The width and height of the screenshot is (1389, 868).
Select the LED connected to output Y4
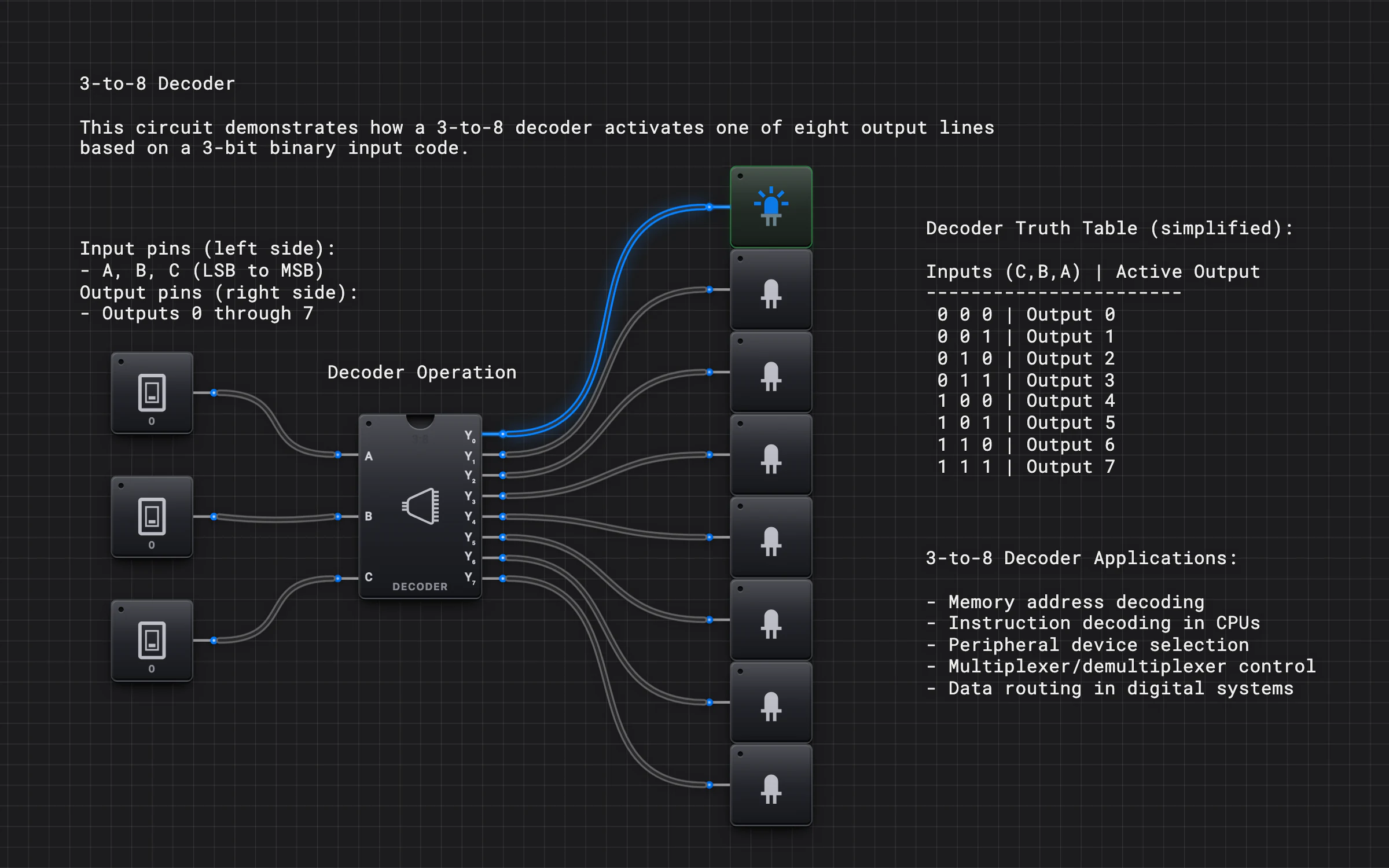(x=771, y=537)
